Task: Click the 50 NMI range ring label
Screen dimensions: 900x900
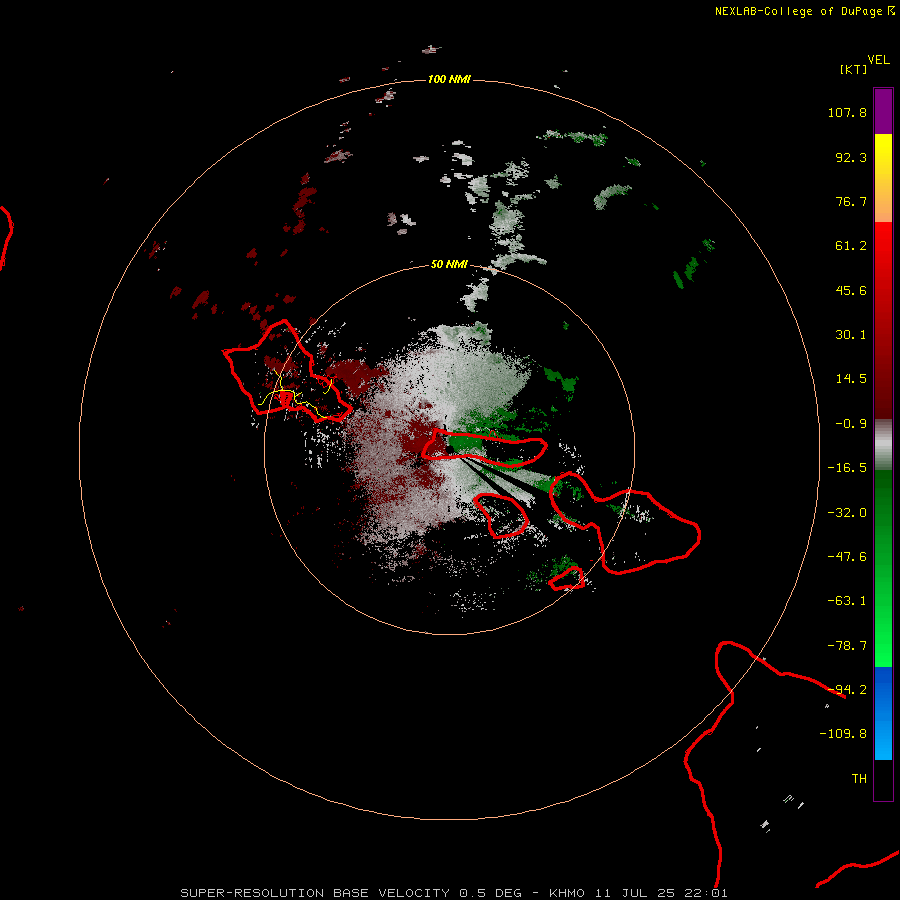Action: tap(449, 264)
